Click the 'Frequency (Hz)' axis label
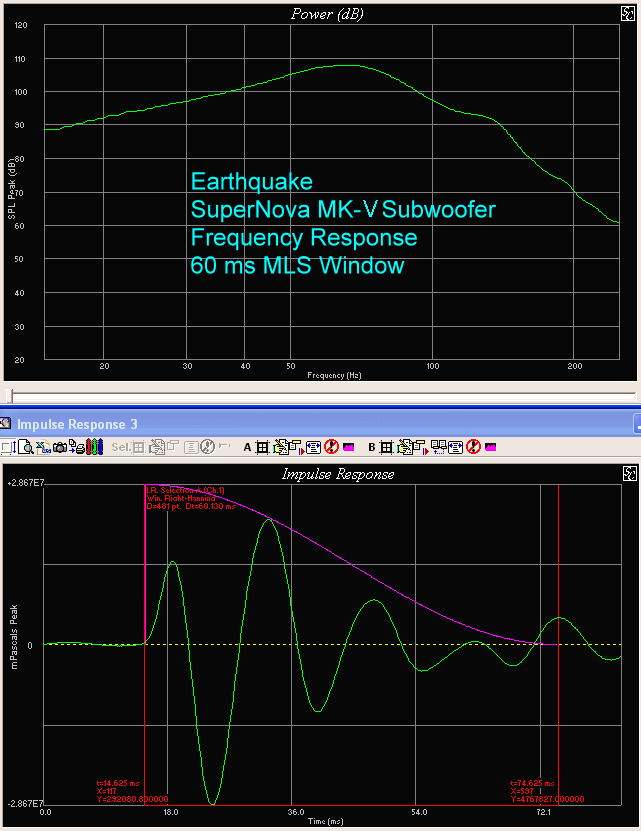641x831 pixels. [x=334, y=375]
